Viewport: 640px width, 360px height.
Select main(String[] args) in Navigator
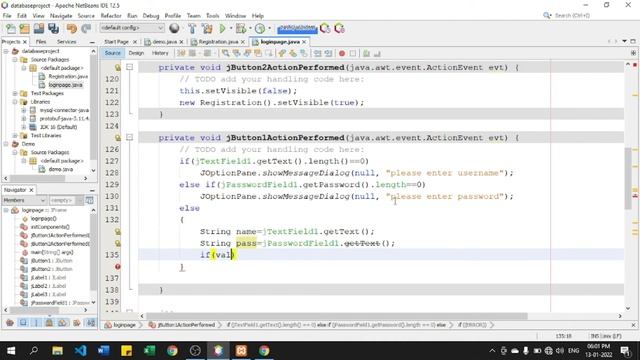pos(52,252)
